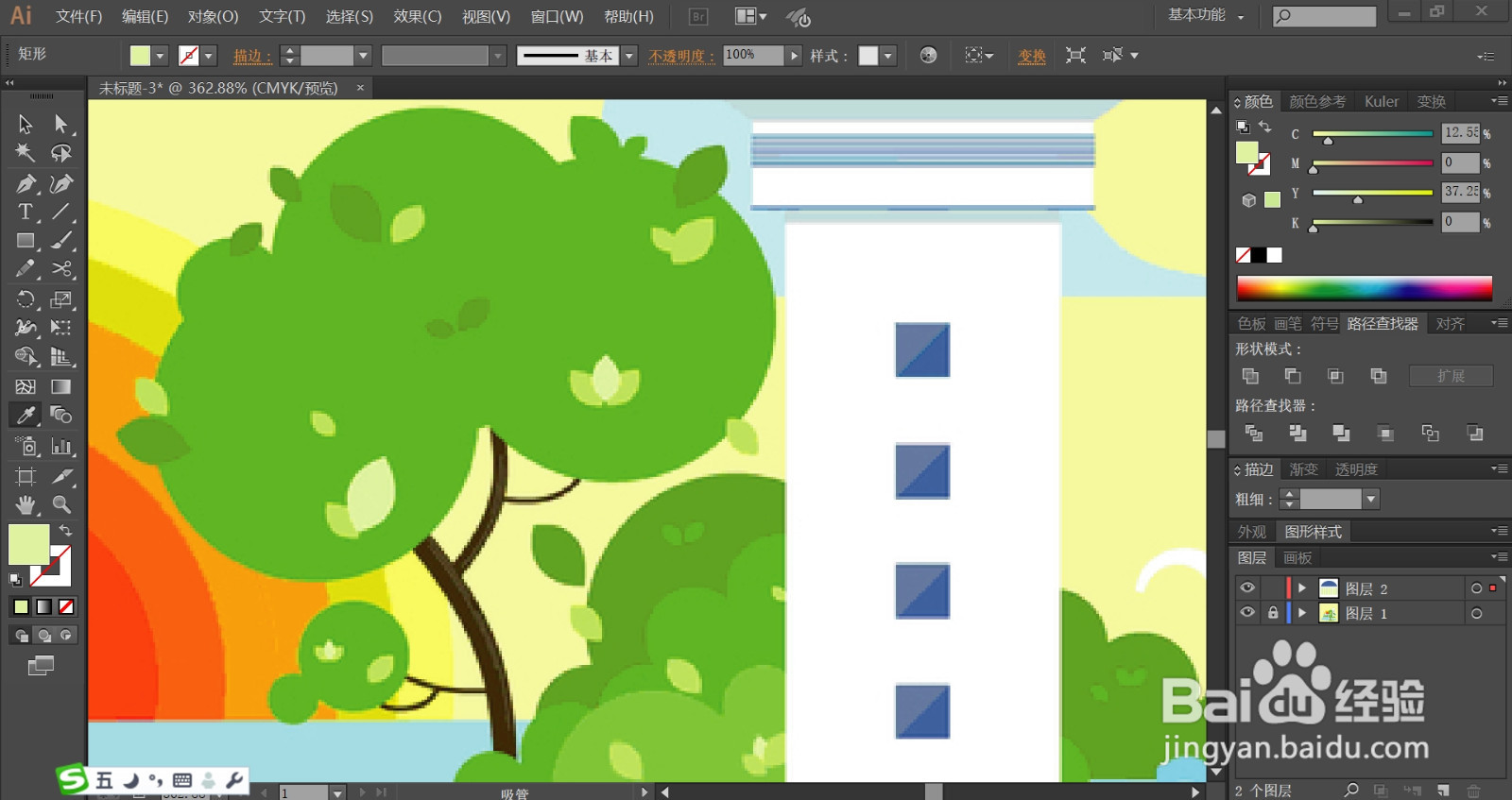Select the Pencil tool
This screenshot has width=1512, height=800.
coord(26,269)
